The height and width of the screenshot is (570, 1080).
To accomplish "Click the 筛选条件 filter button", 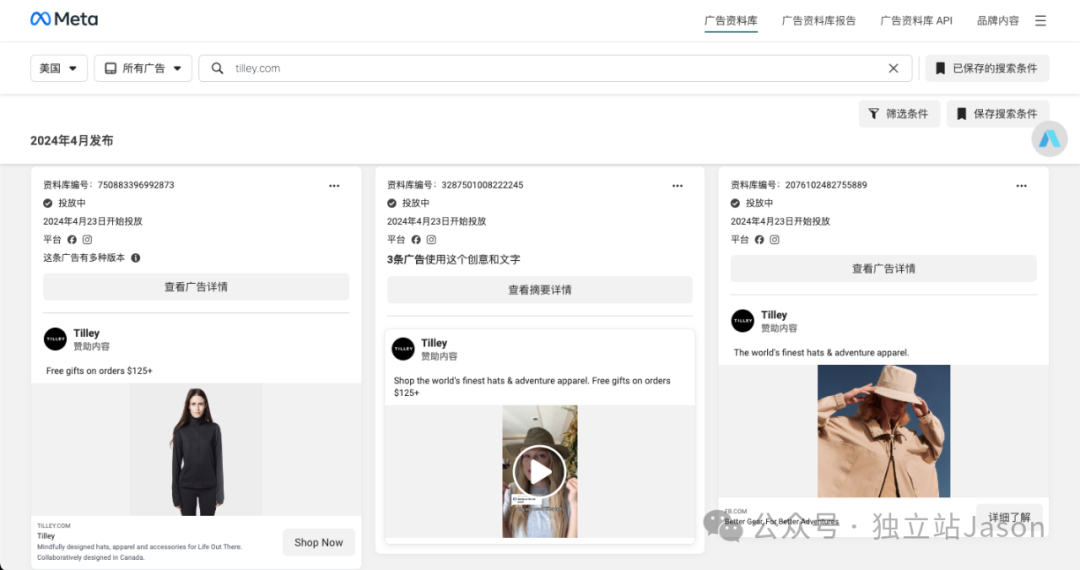I will click(x=899, y=114).
